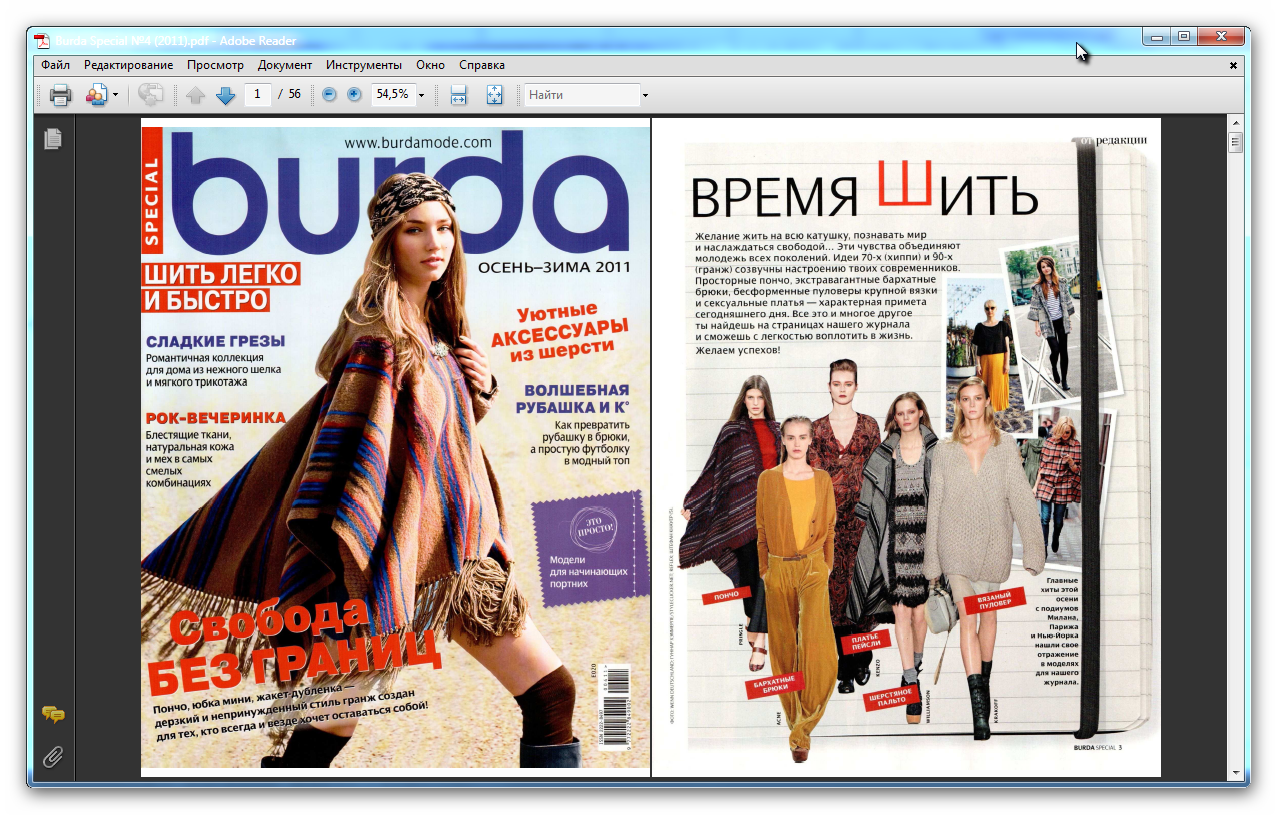This screenshot has width=1278, height=815.
Task: Open the Инструменты menu
Action: click(364, 65)
